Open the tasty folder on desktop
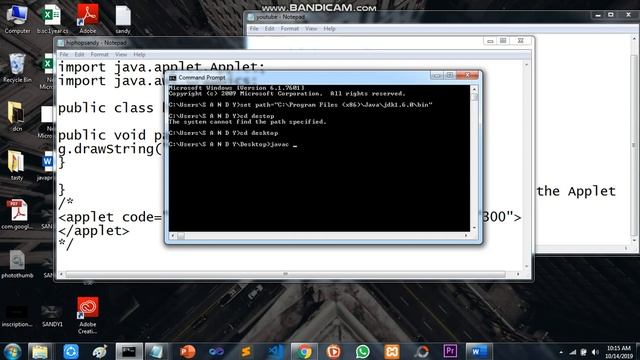640x360 pixels. (17, 165)
